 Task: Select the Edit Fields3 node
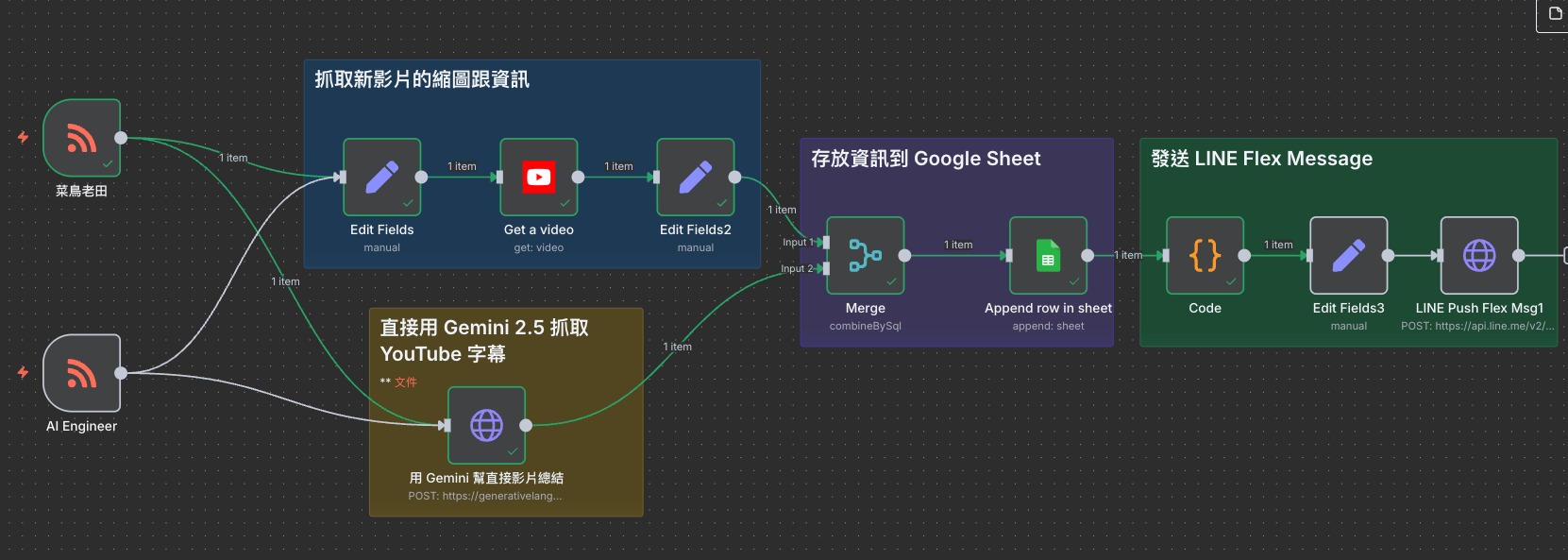[1349, 255]
